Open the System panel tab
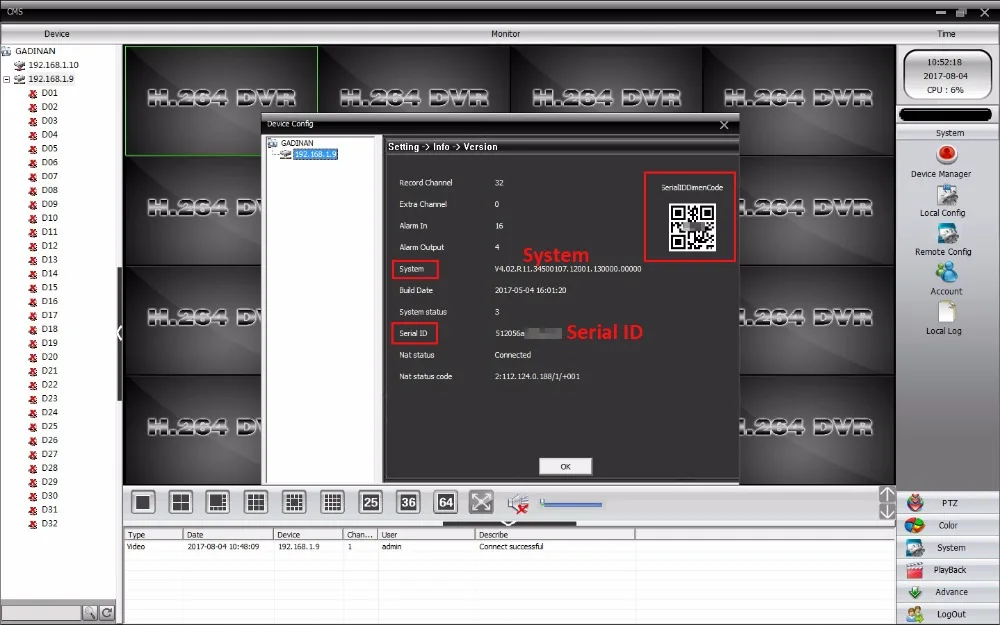 click(x=948, y=547)
